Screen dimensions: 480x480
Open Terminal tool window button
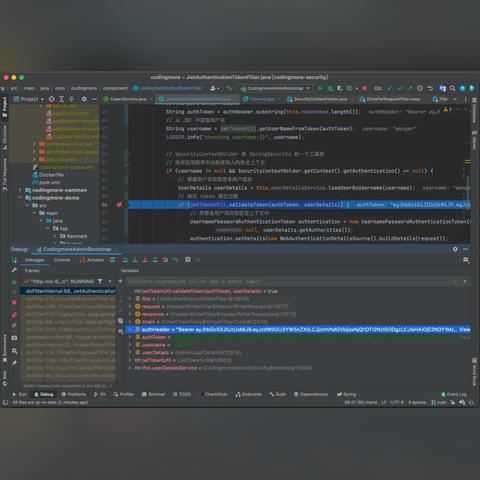coord(153,394)
